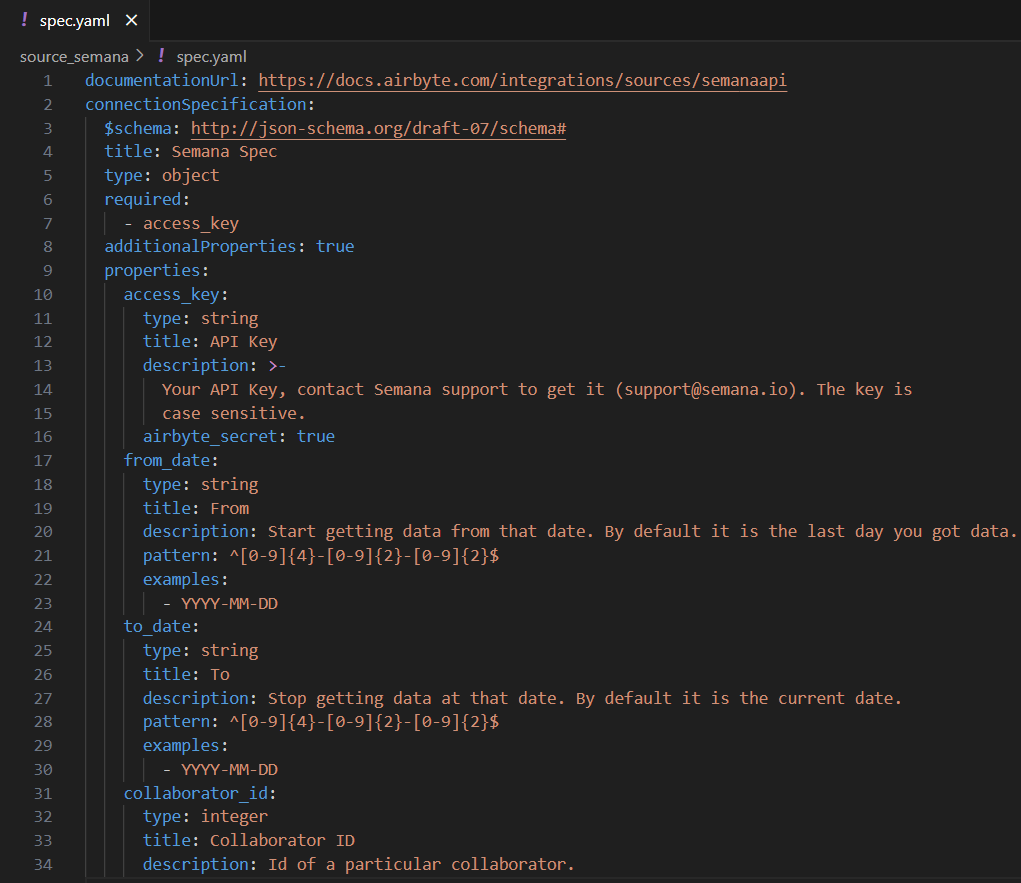Click line number 9 for properties
1021x883 pixels.
pyautogui.click(x=47, y=270)
